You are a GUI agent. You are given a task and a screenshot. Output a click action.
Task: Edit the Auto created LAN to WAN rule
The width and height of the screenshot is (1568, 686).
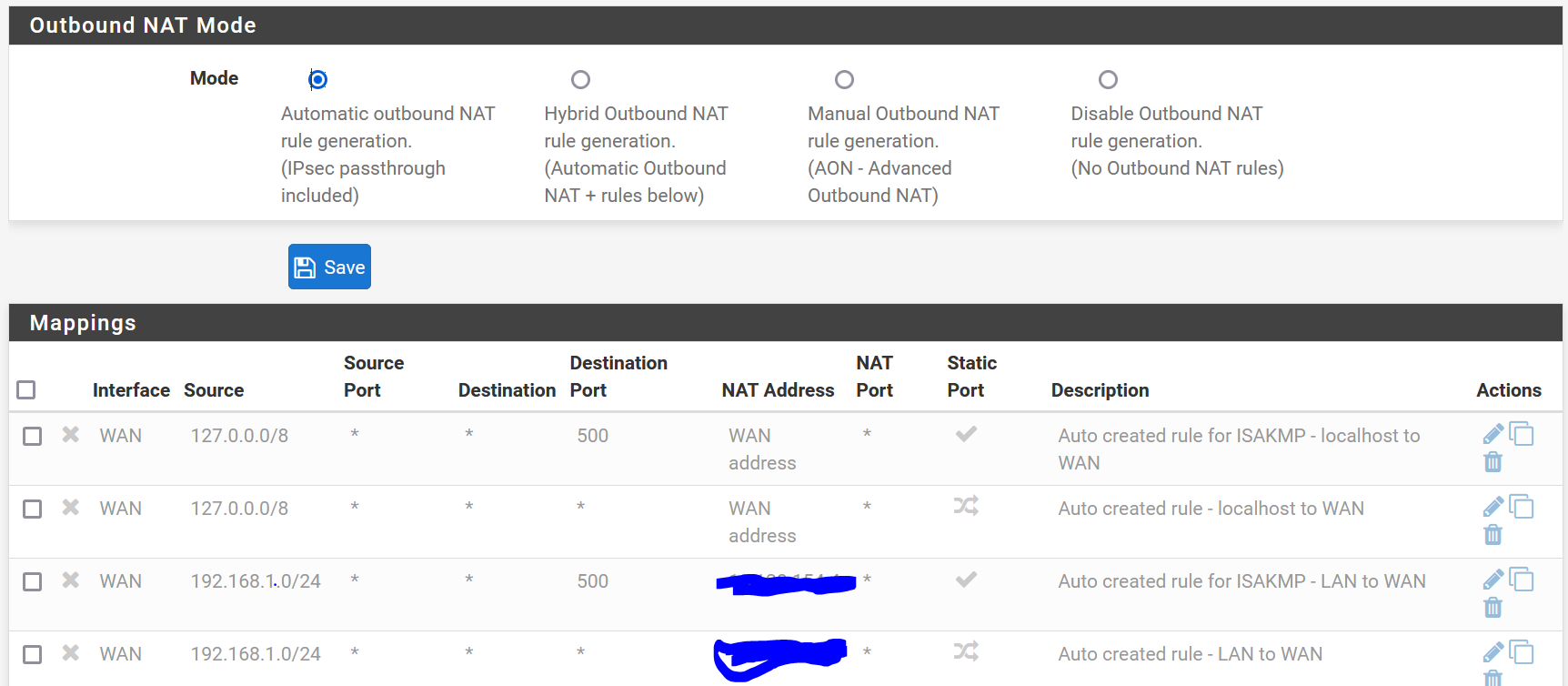click(1493, 652)
